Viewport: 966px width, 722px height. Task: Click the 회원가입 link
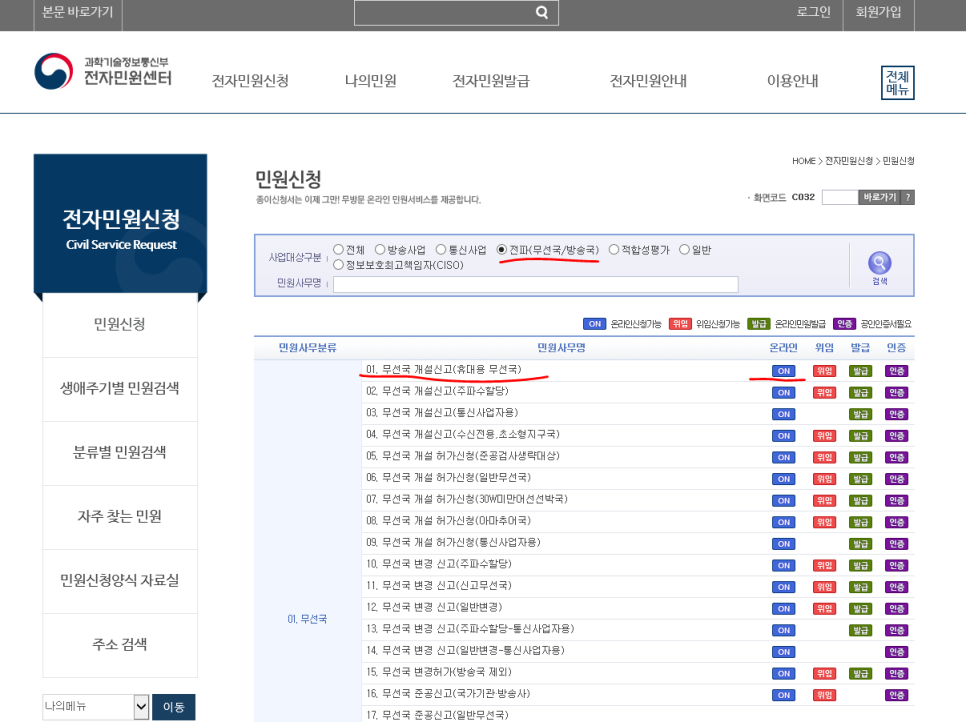[x=878, y=12]
